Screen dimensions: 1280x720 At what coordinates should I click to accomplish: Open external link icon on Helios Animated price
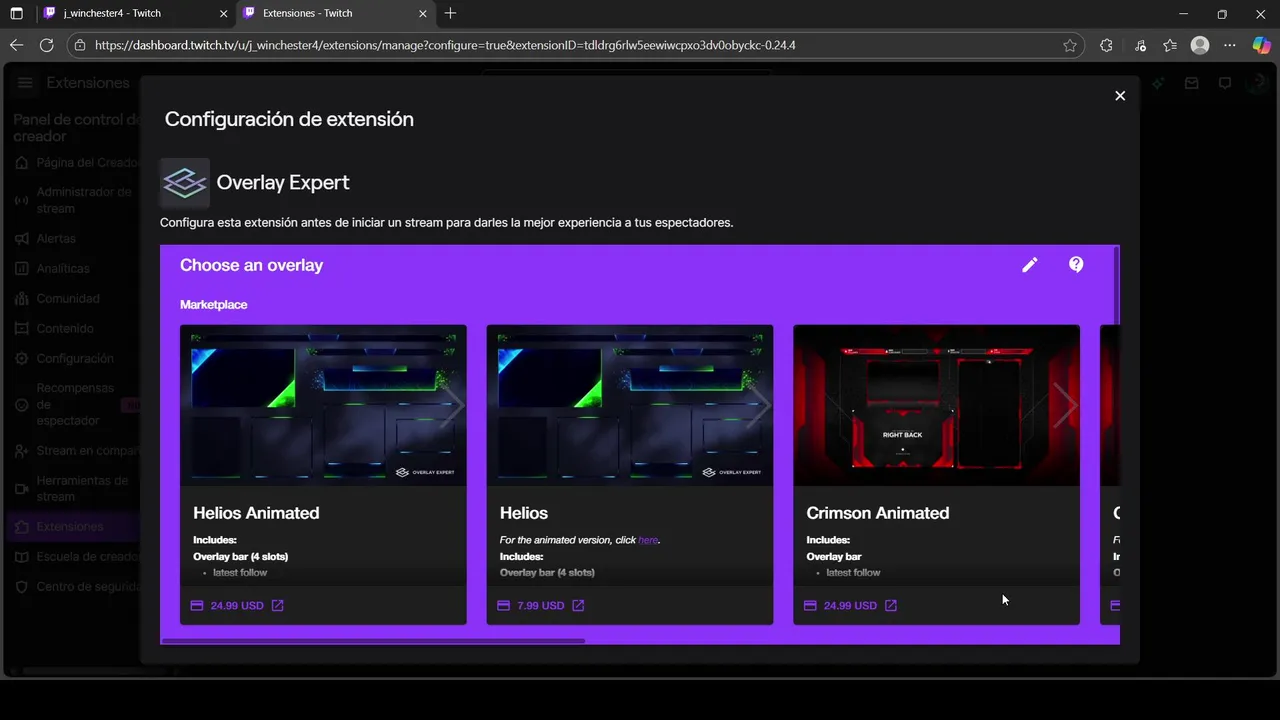coord(278,606)
